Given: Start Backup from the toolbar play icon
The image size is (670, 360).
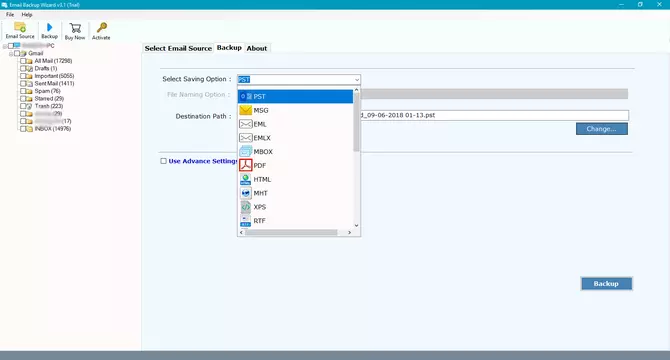Looking at the screenshot, I should click(x=50, y=27).
